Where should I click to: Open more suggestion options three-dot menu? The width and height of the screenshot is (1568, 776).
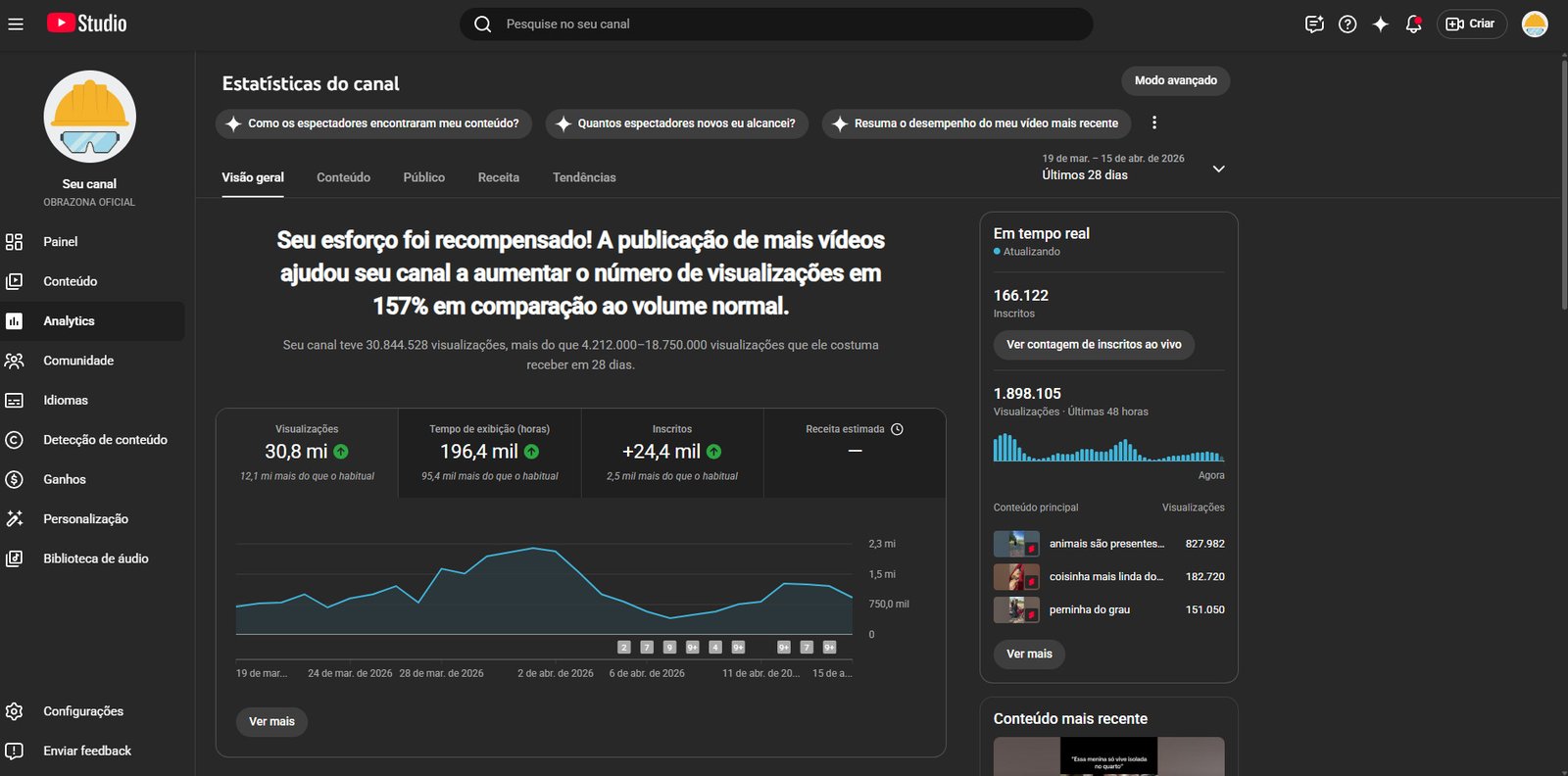point(1153,122)
